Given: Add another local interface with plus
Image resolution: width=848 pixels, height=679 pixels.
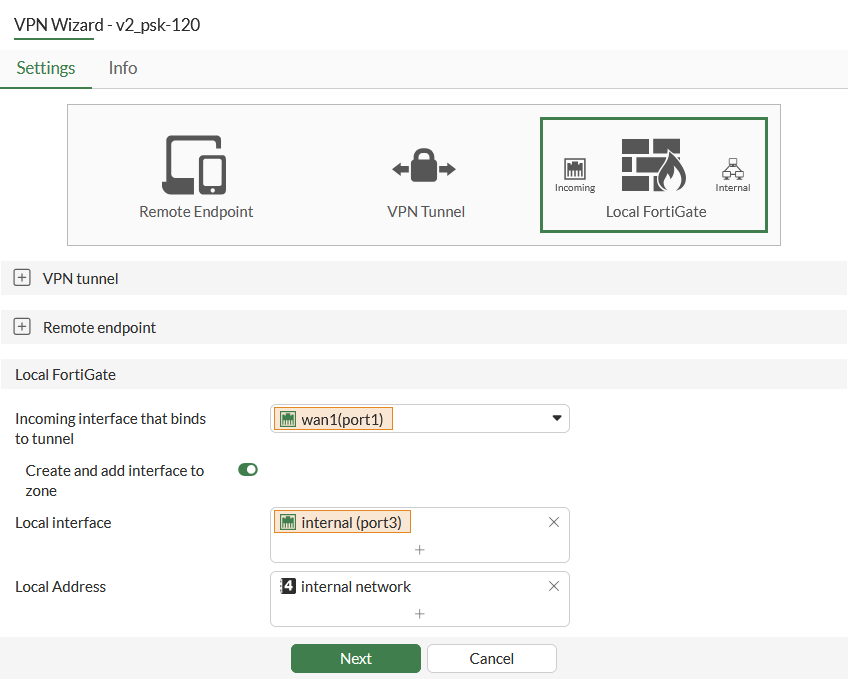Looking at the screenshot, I should (x=420, y=550).
